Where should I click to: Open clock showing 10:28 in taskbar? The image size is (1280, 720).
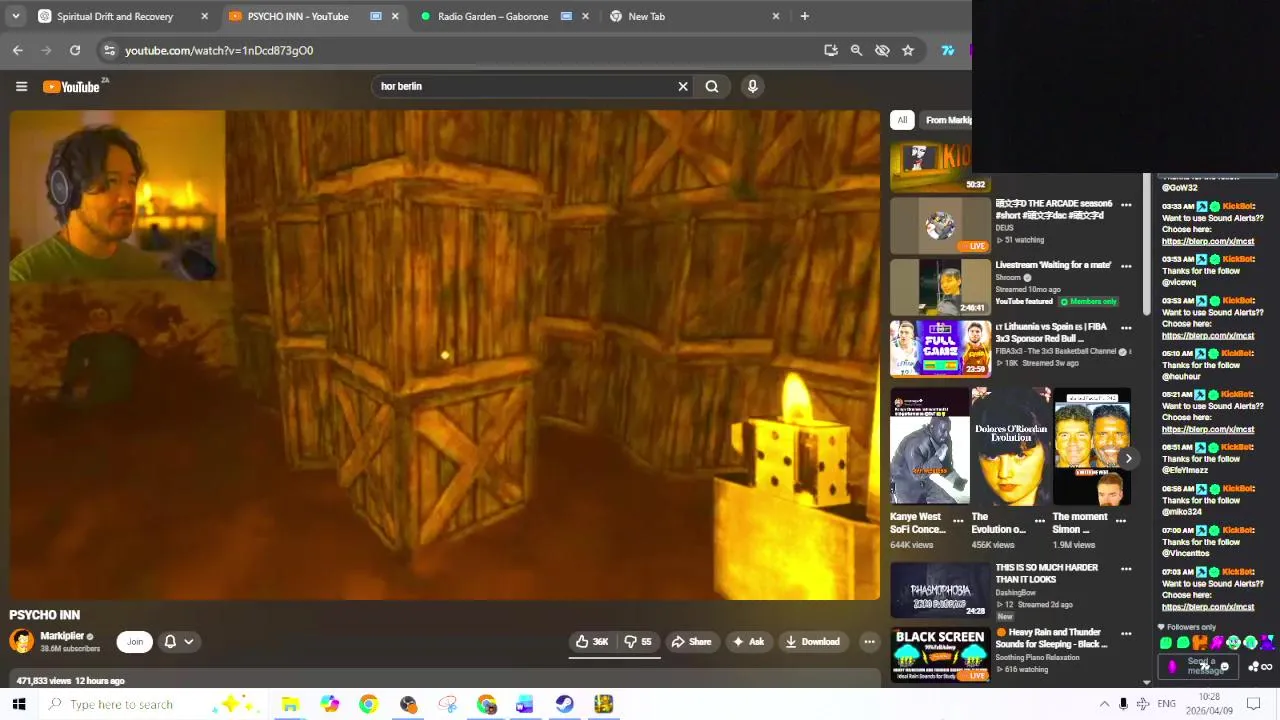pyautogui.click(x=1209, y=704)
